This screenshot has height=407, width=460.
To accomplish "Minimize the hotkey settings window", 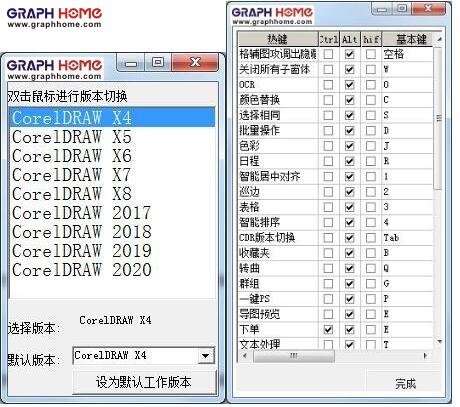I will click(382, 9).
